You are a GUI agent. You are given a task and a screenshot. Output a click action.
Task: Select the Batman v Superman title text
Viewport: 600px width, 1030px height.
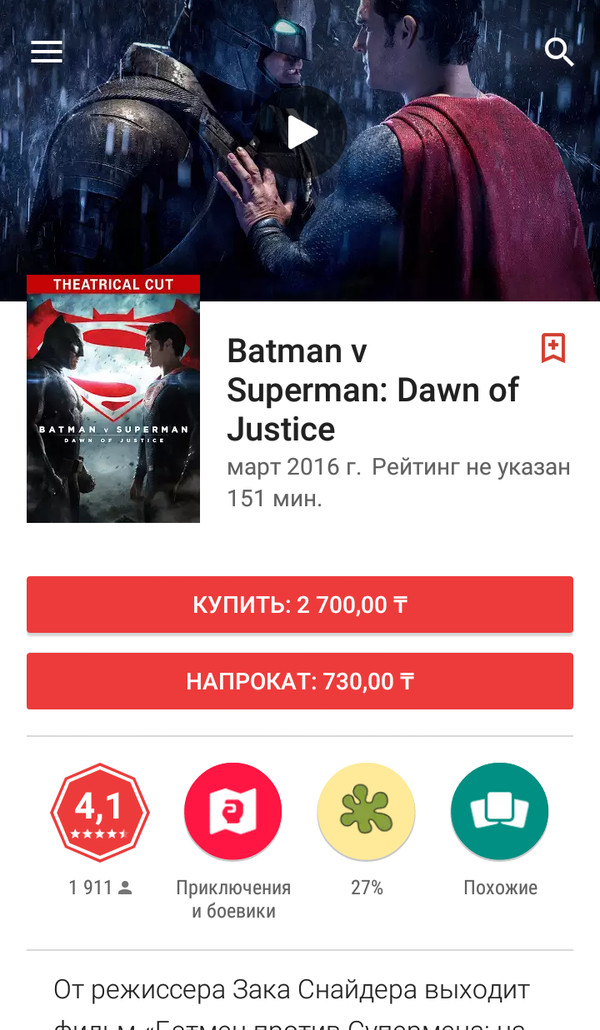tap(373, 390)
